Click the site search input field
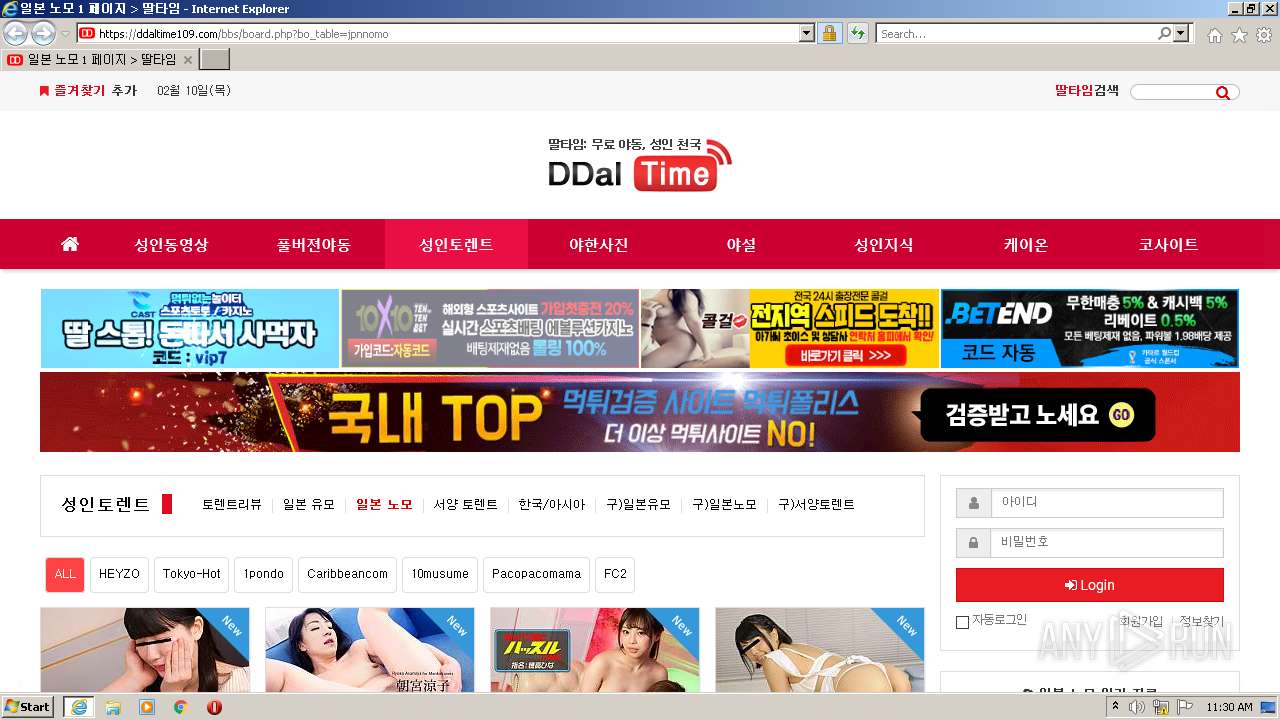 pyautogui.click(x=1172, y=92)
